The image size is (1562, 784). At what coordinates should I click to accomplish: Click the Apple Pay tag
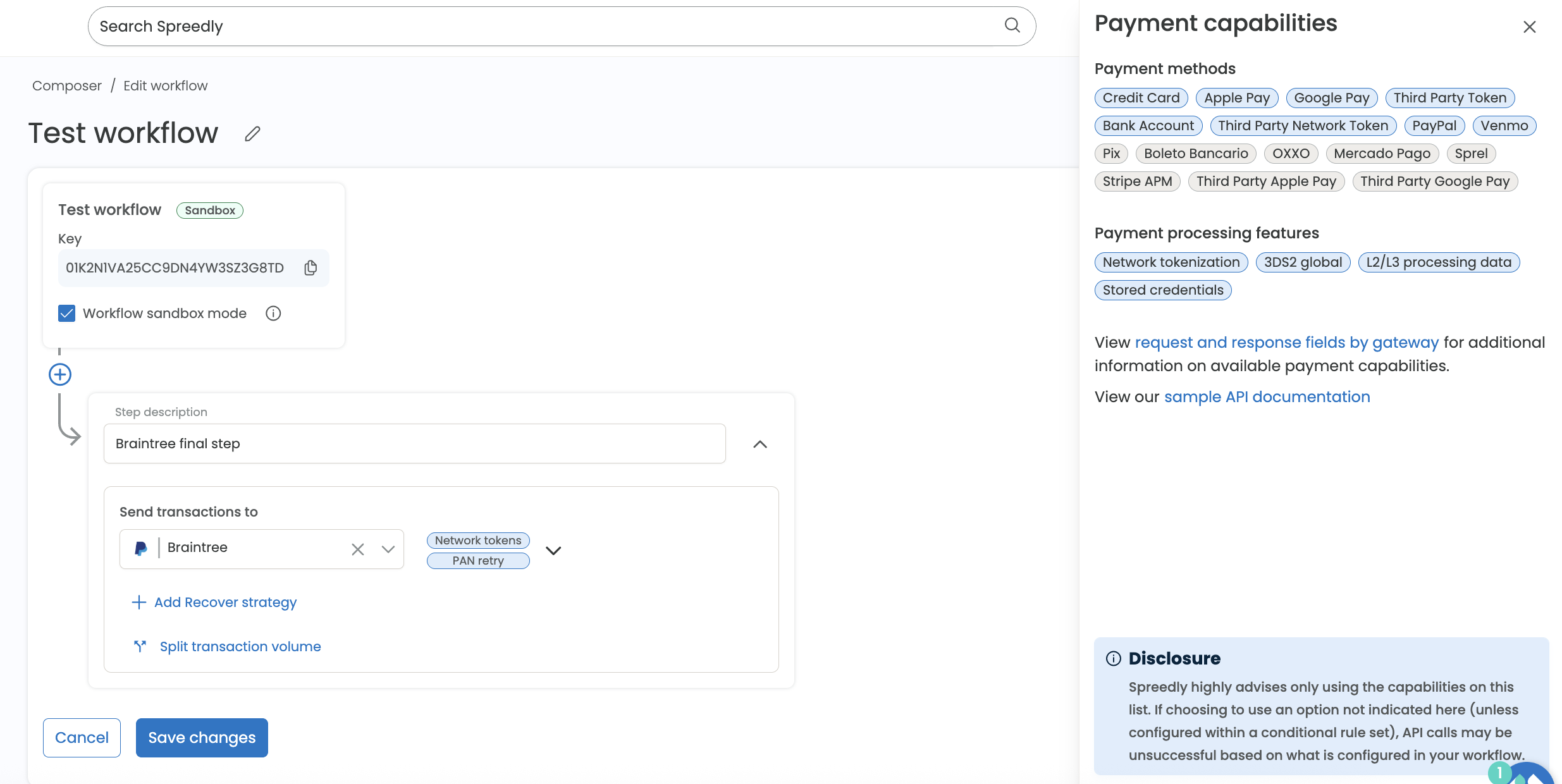pyautogui.click(x=1237, y=98)
